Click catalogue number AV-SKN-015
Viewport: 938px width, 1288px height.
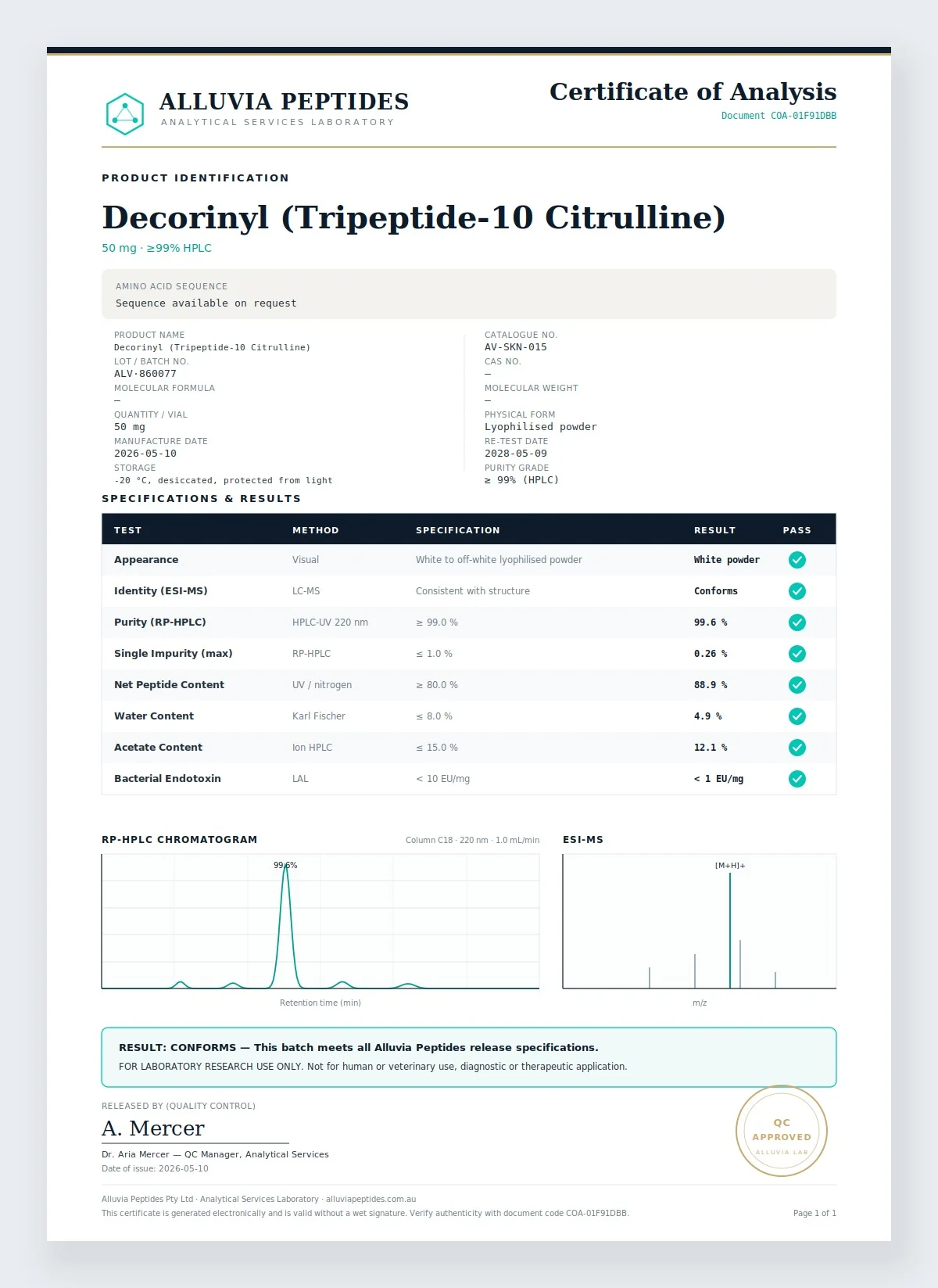coord(516,347)
